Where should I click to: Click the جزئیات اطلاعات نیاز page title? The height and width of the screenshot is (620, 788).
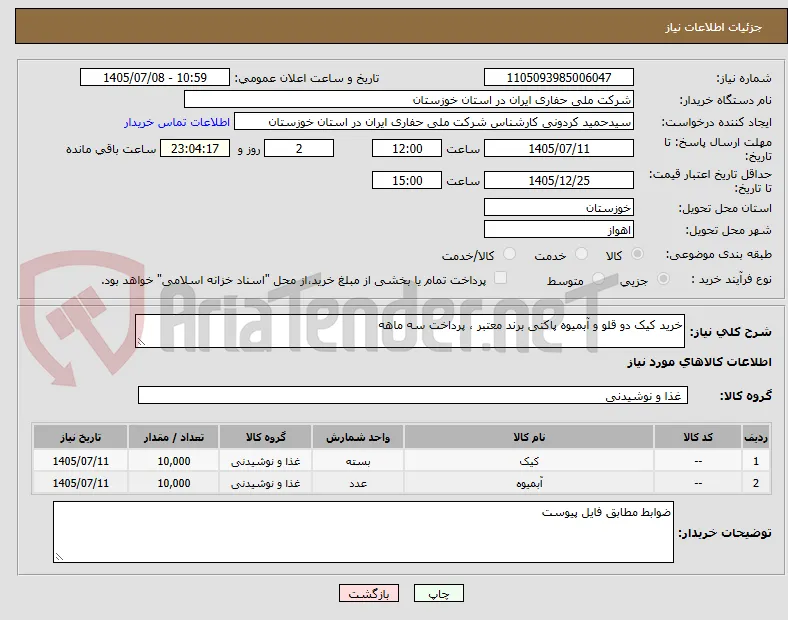coord(713,27)
